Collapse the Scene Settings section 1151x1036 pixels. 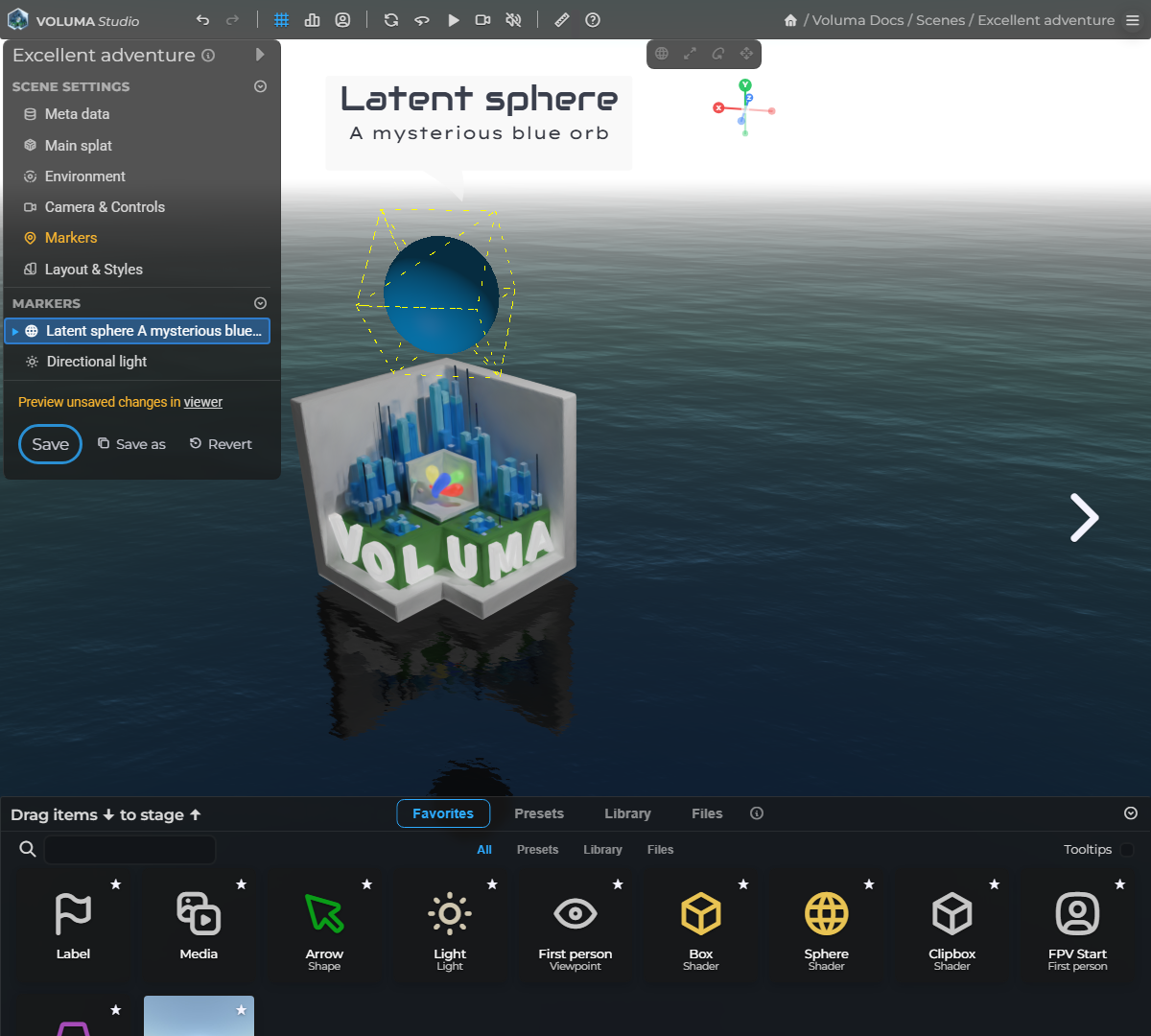pos(260,86)
